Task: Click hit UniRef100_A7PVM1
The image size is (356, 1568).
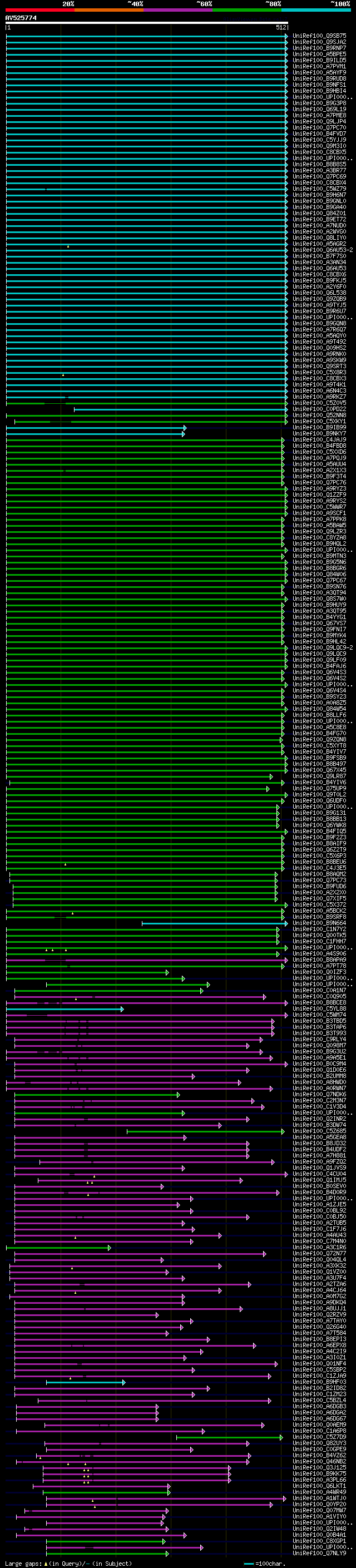Action: [319, 66]
